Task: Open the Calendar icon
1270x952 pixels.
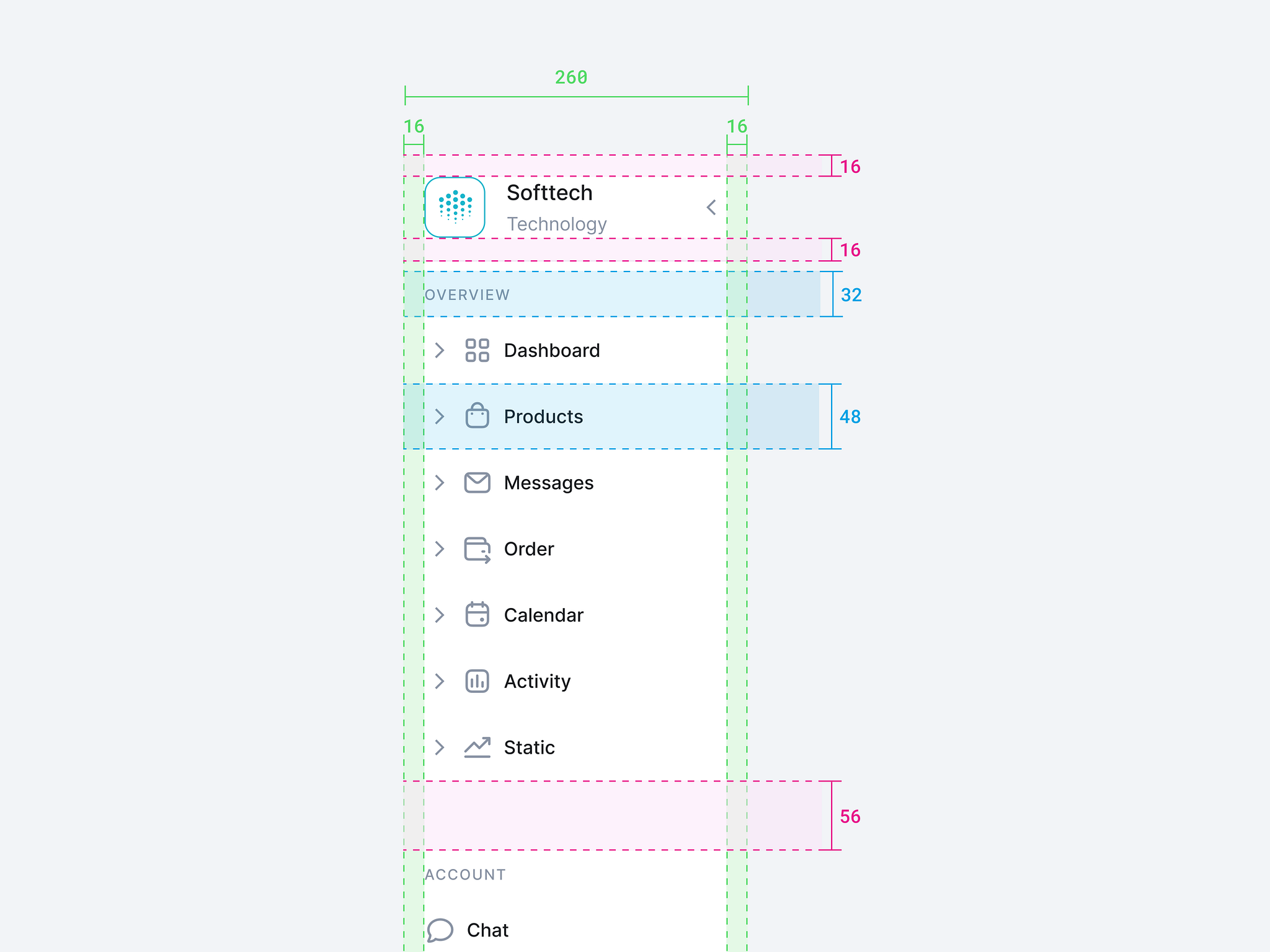Action: point(477,615)
